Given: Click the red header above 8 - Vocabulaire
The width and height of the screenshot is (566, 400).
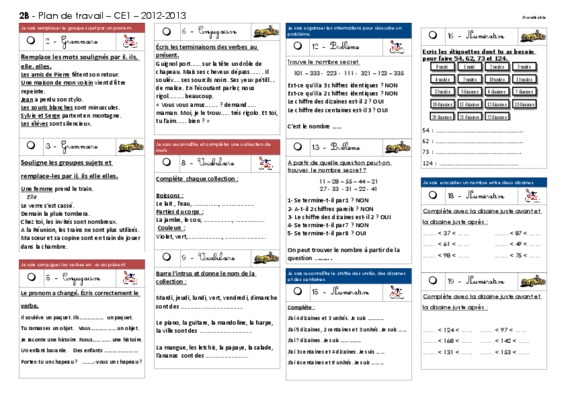Looking at the screenshot, I should click(217, 147).
